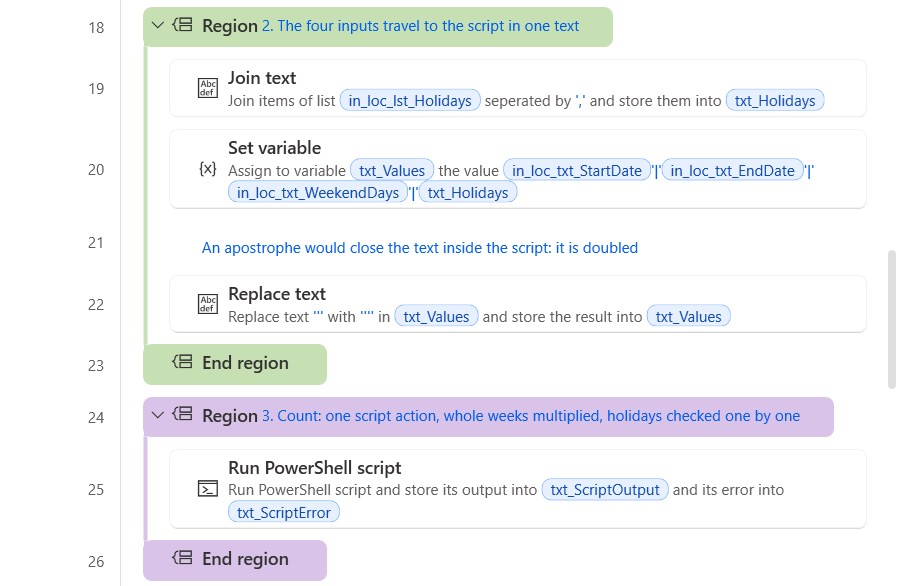Click line number 22
This screenshot has width=897, height=586.
(96, 304)
